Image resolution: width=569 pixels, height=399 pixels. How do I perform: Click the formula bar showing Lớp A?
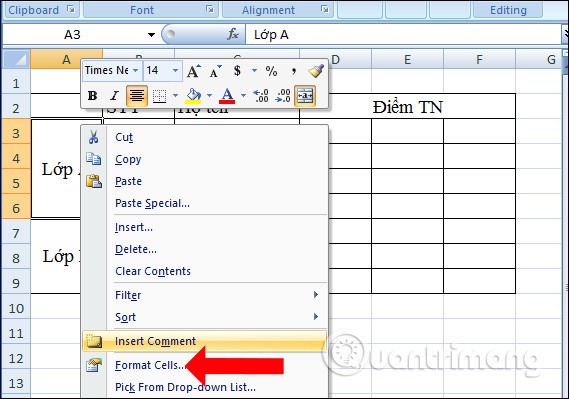click(x=403, y=35)
